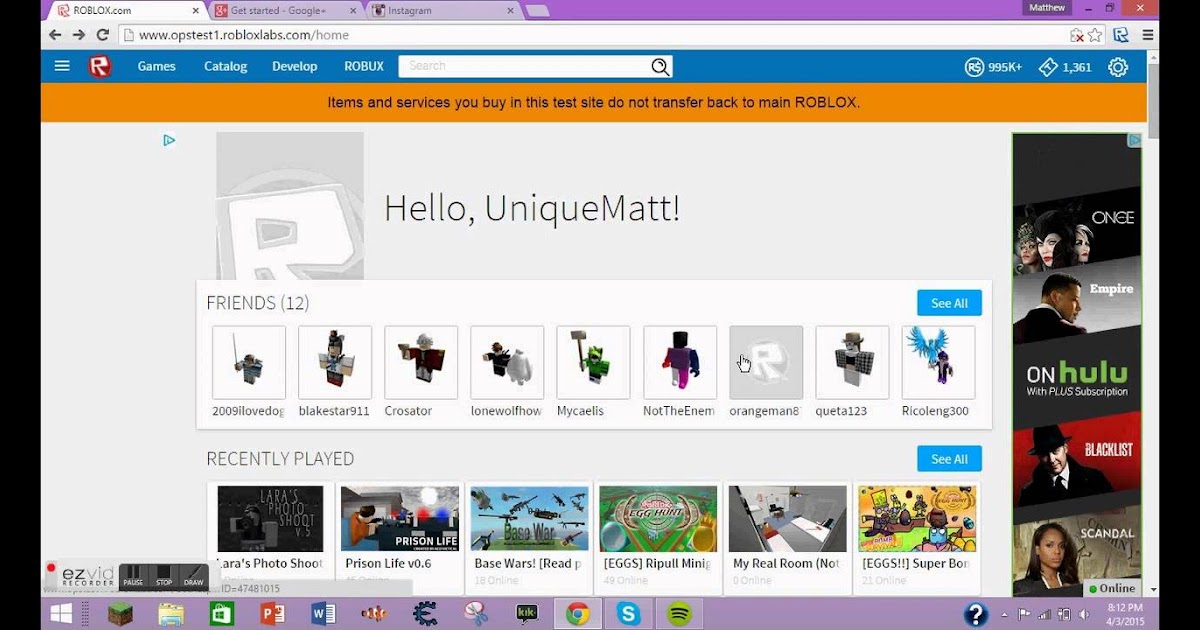Show hidden system tray icons arrow
The image size is (1200, 630).
tap(1005, 614)
